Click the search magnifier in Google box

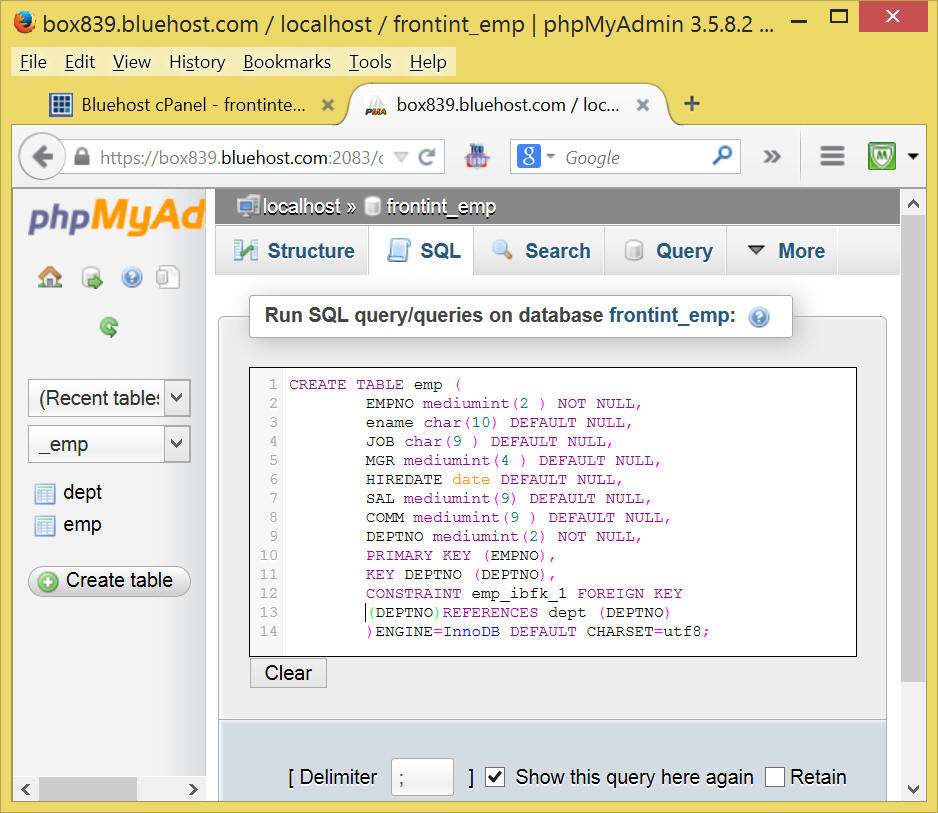pos(722,156)
